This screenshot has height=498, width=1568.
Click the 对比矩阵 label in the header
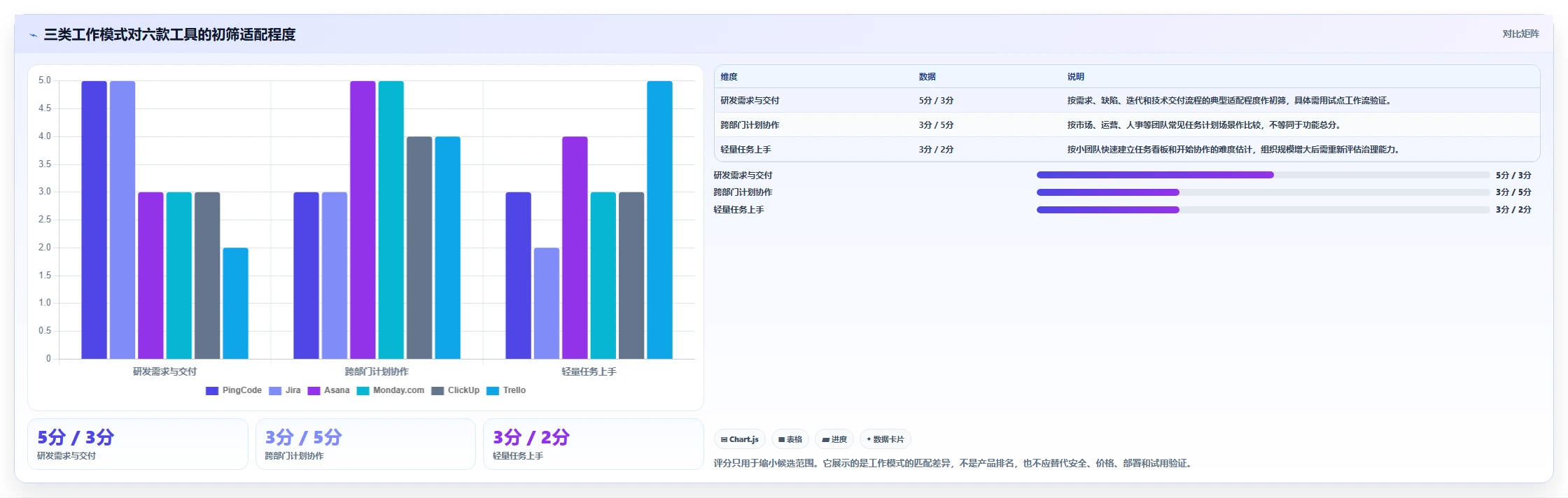(x=1520, y=34)
